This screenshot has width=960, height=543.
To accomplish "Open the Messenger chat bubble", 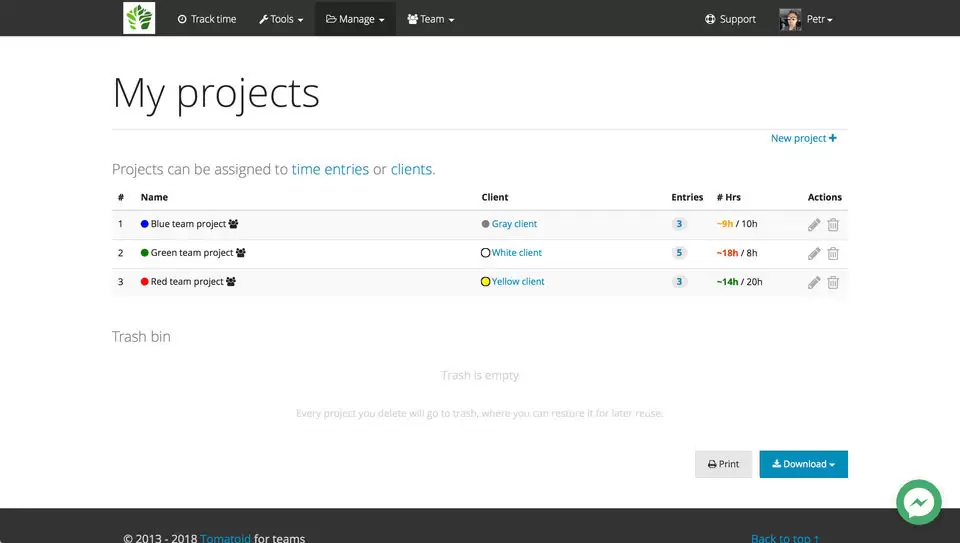I will coord(919,502).
